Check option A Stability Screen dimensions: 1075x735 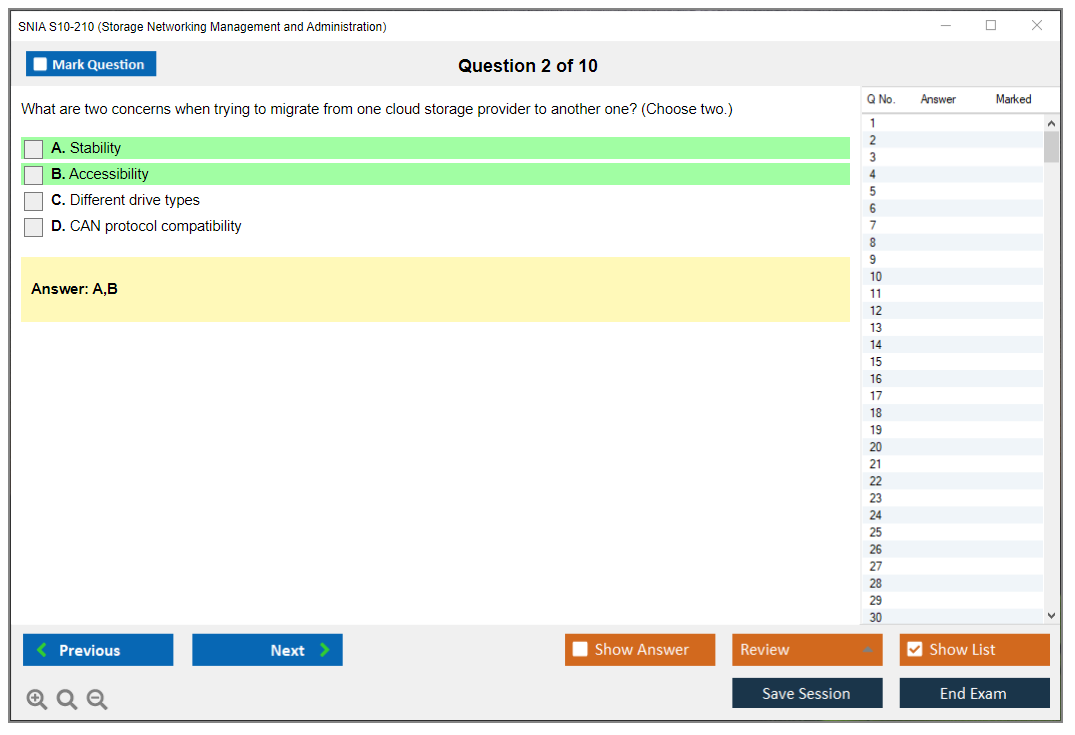(34, 149)
